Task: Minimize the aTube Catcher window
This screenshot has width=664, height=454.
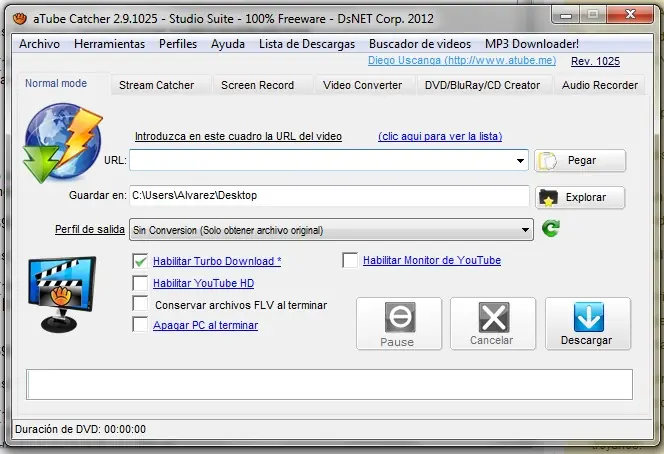Action: [566, 16]
